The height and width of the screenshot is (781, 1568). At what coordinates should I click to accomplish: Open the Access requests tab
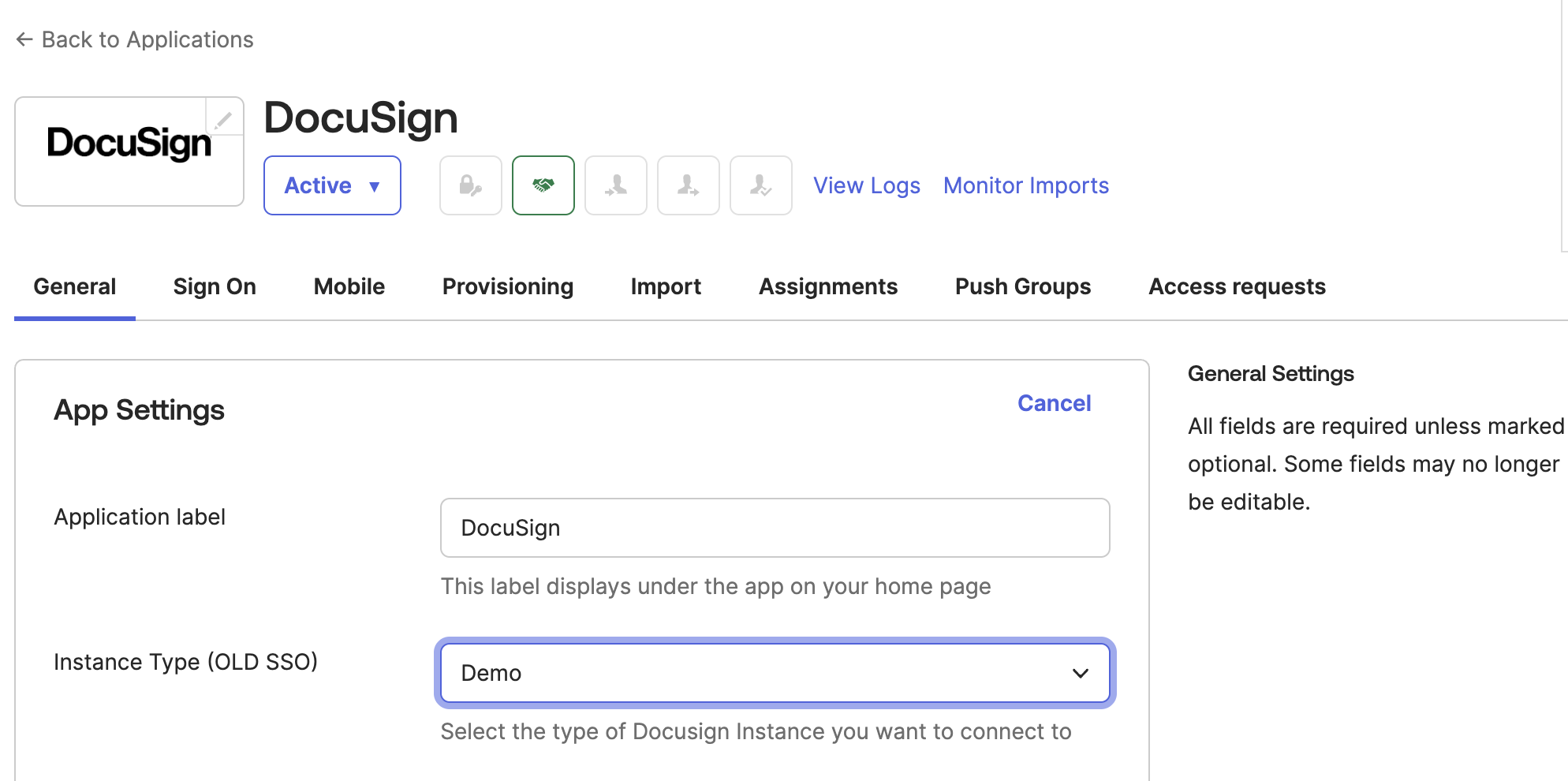(1237, 286)
